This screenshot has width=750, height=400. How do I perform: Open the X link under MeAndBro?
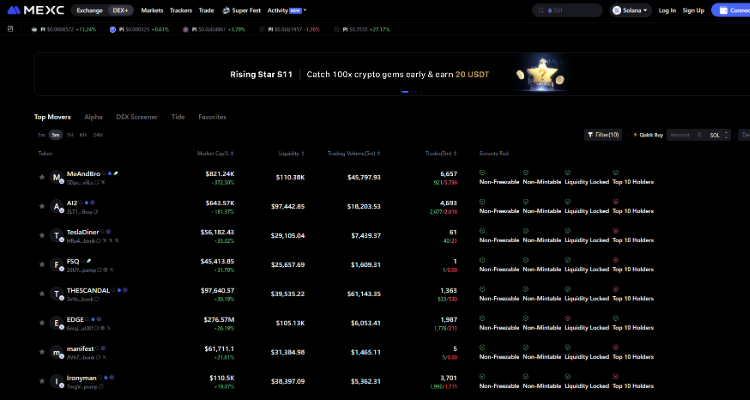pyautogui.click(x=103, y=182)
